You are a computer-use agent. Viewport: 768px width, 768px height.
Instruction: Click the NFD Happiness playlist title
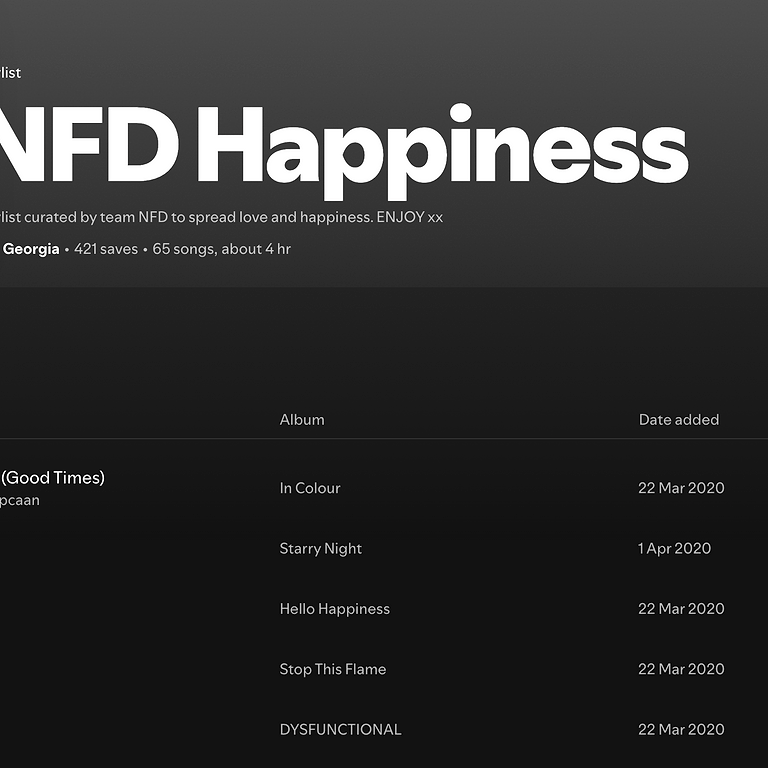pyautogui.click(x=343, y=151)
